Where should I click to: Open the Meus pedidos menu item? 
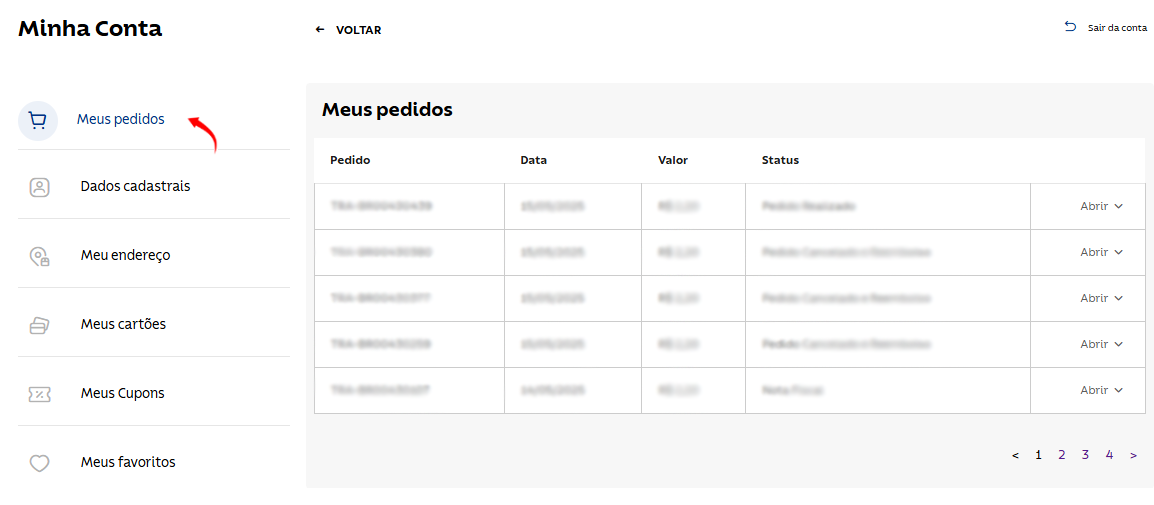coord(121,119)
